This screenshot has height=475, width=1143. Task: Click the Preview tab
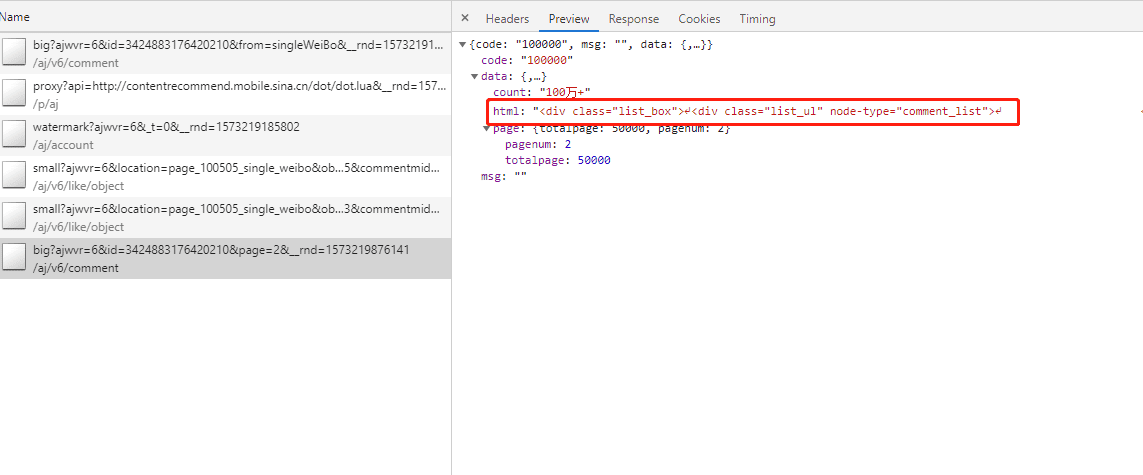coord(569,19)
